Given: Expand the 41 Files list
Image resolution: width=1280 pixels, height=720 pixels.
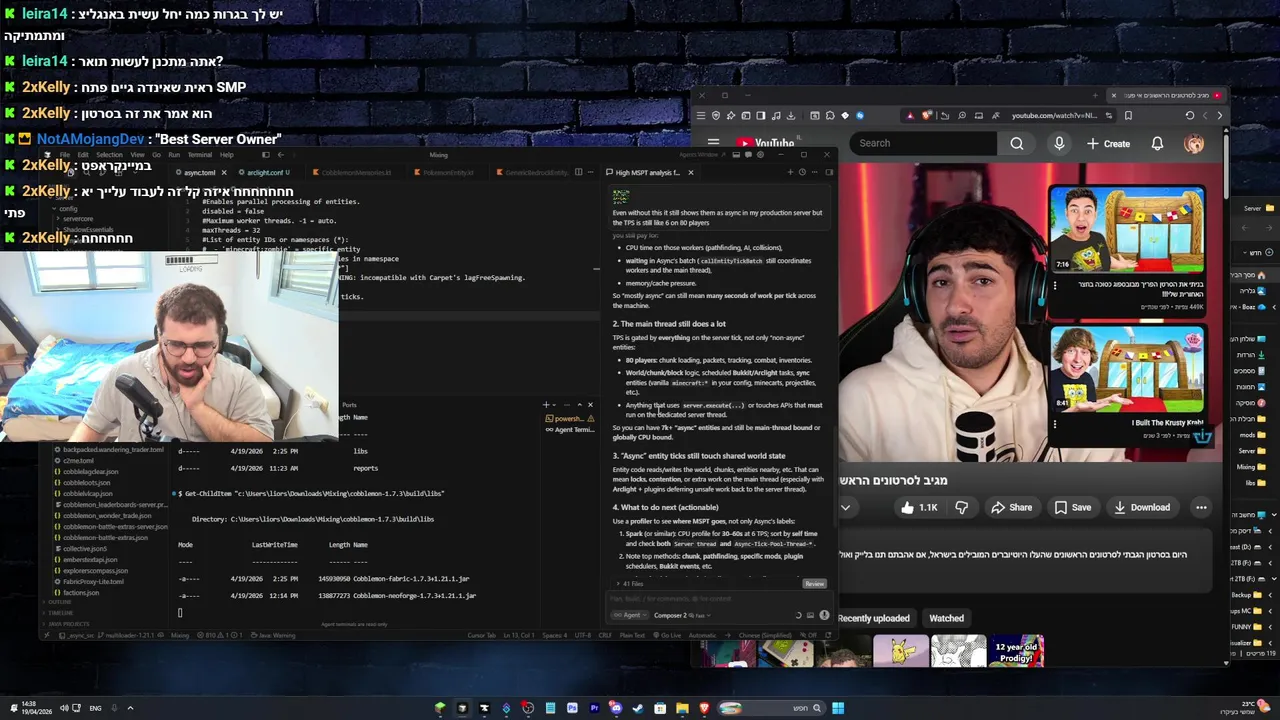Looking at the screenshot, I should click(x=631, y=584).
